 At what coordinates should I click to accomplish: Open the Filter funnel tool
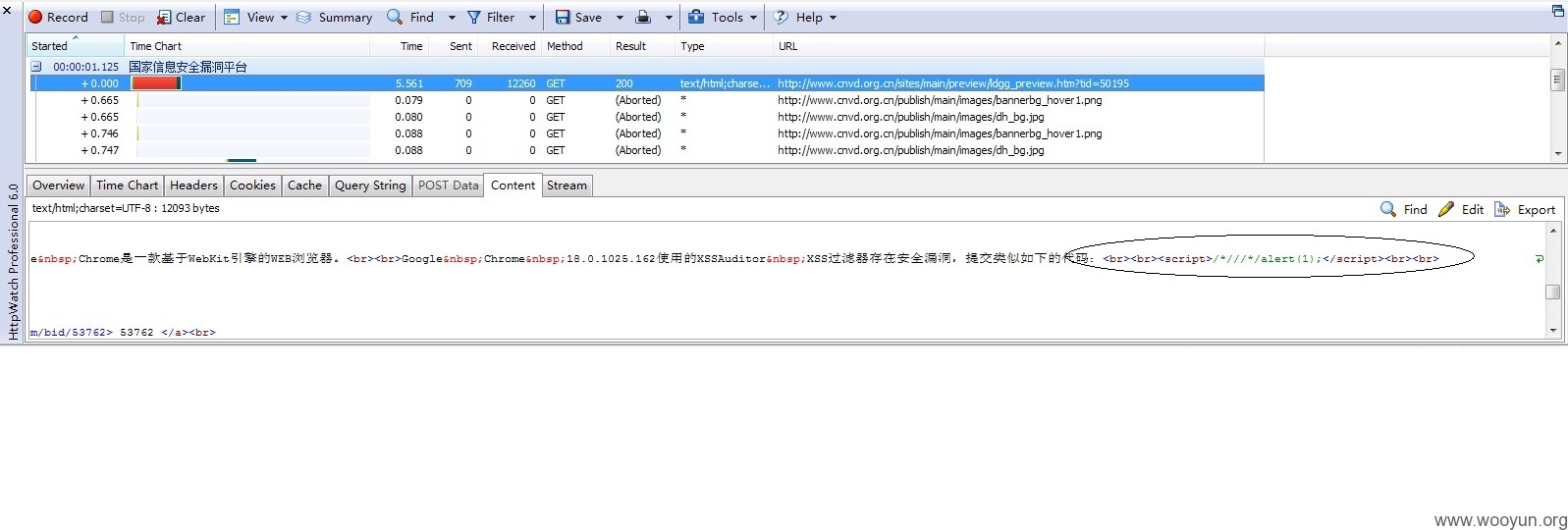click(474, 17)
